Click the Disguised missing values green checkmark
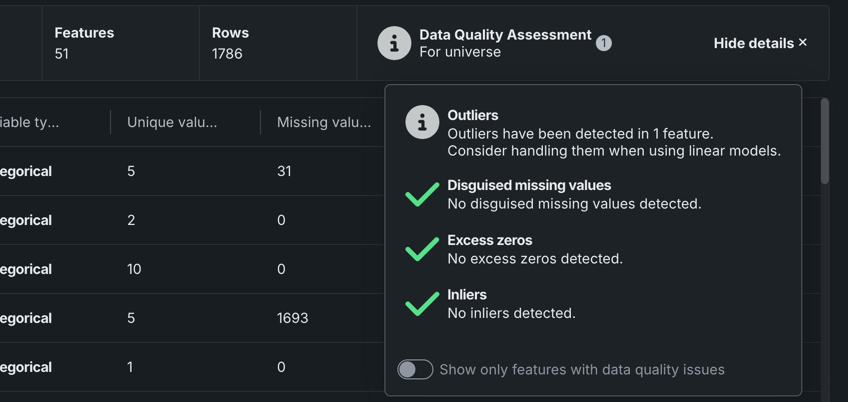Image resolution: width=848 pixels, height=402 pixels. 422,194
